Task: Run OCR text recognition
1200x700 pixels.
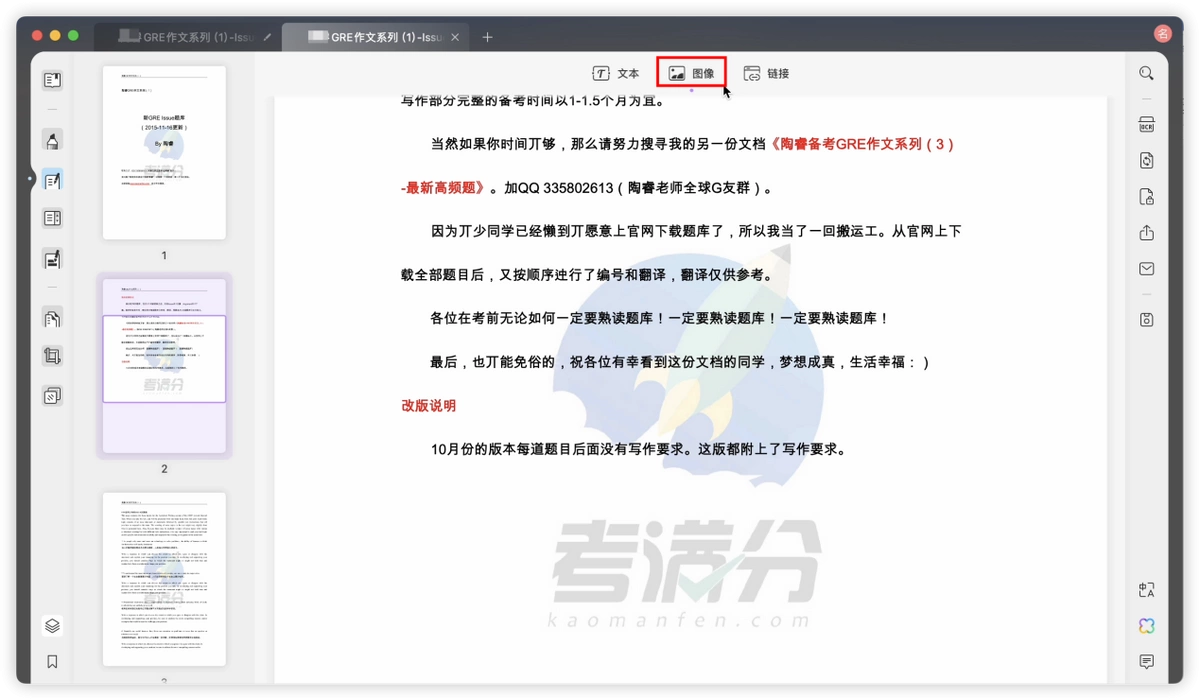Action: (x=1146, y=125)
